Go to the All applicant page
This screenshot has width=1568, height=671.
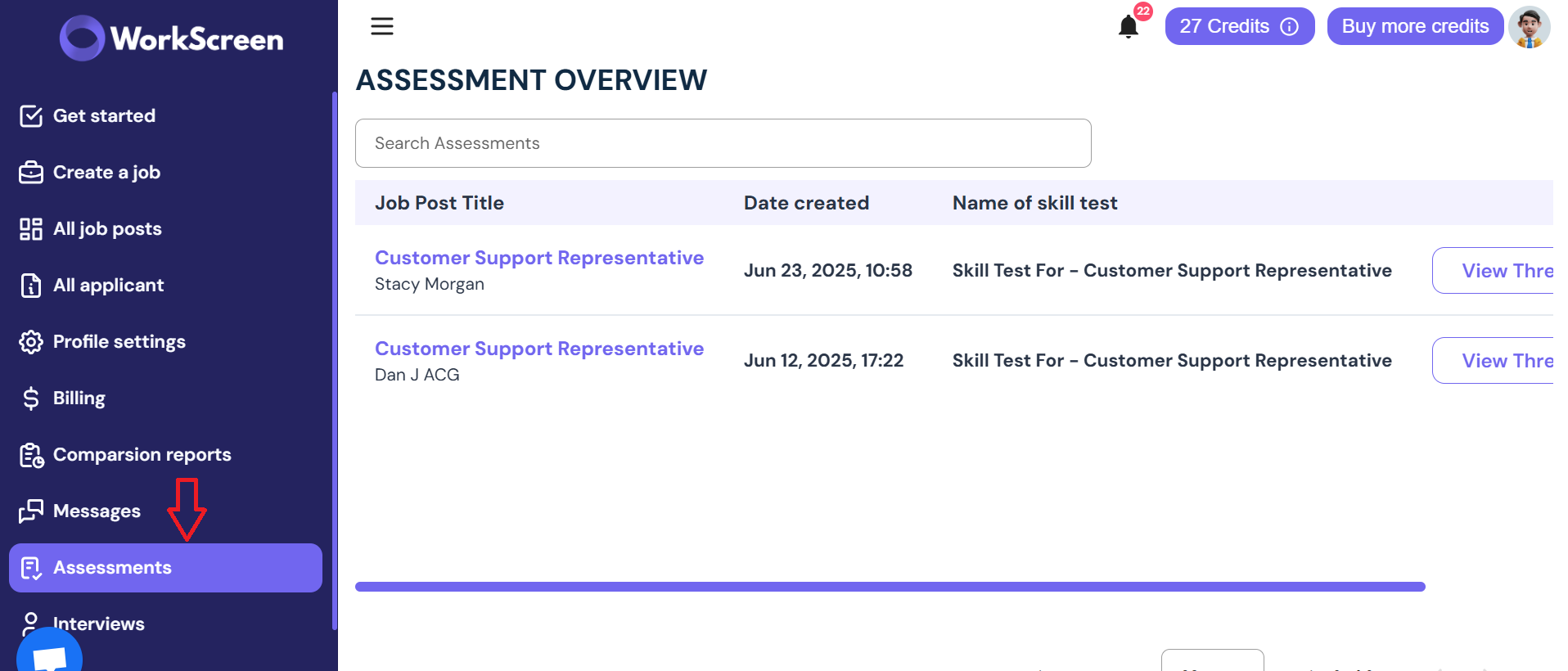pyautogui.click(x=108, y=286)
